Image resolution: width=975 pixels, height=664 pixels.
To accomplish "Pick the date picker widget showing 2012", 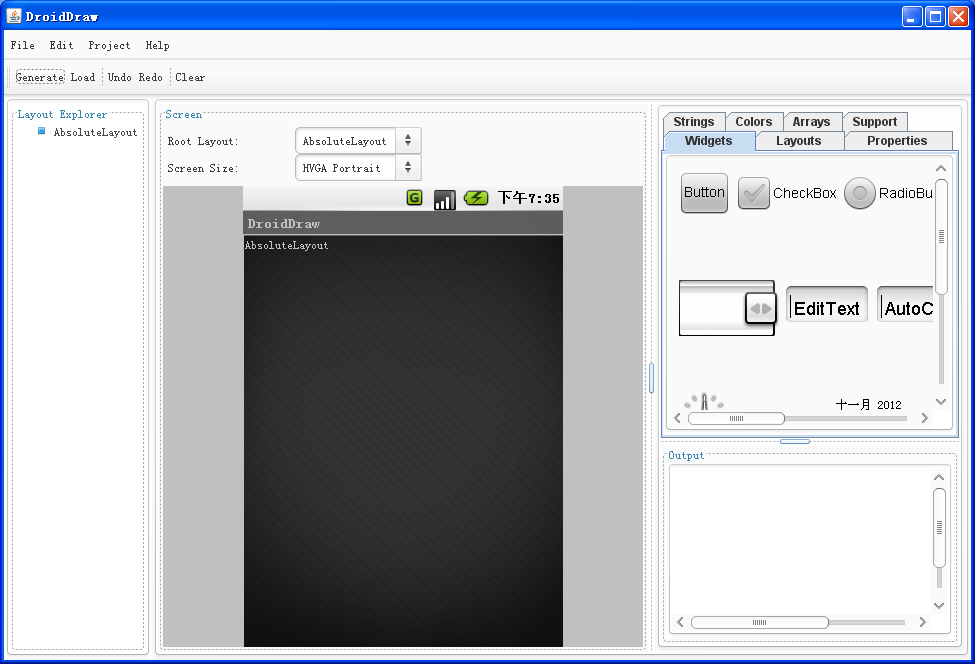I will tap(868, 405).
